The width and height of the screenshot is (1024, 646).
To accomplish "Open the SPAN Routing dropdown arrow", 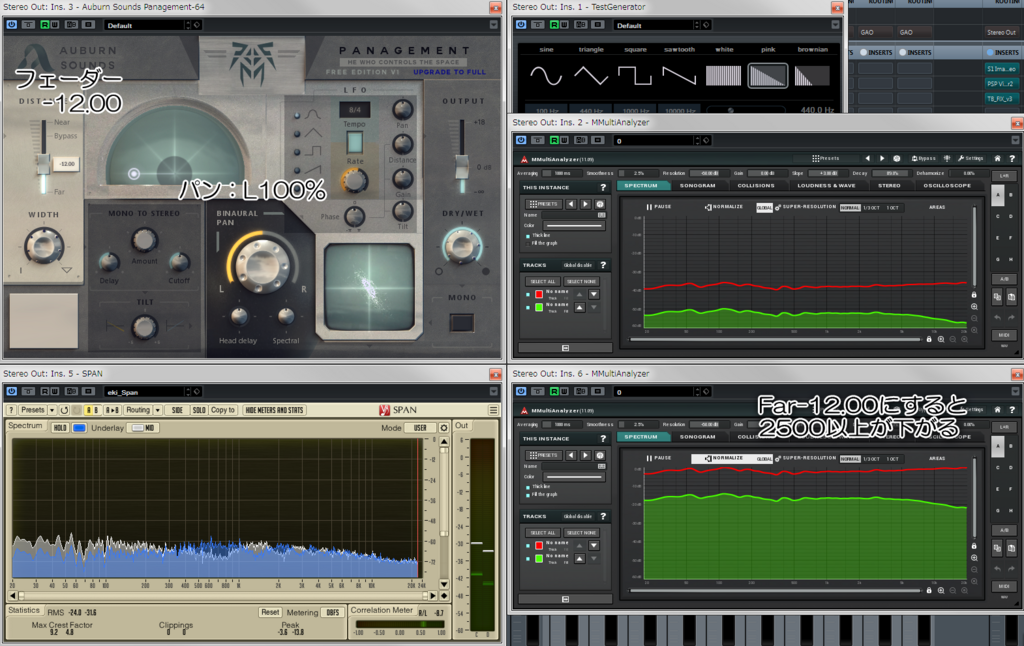I will click(x=157, y=410).
